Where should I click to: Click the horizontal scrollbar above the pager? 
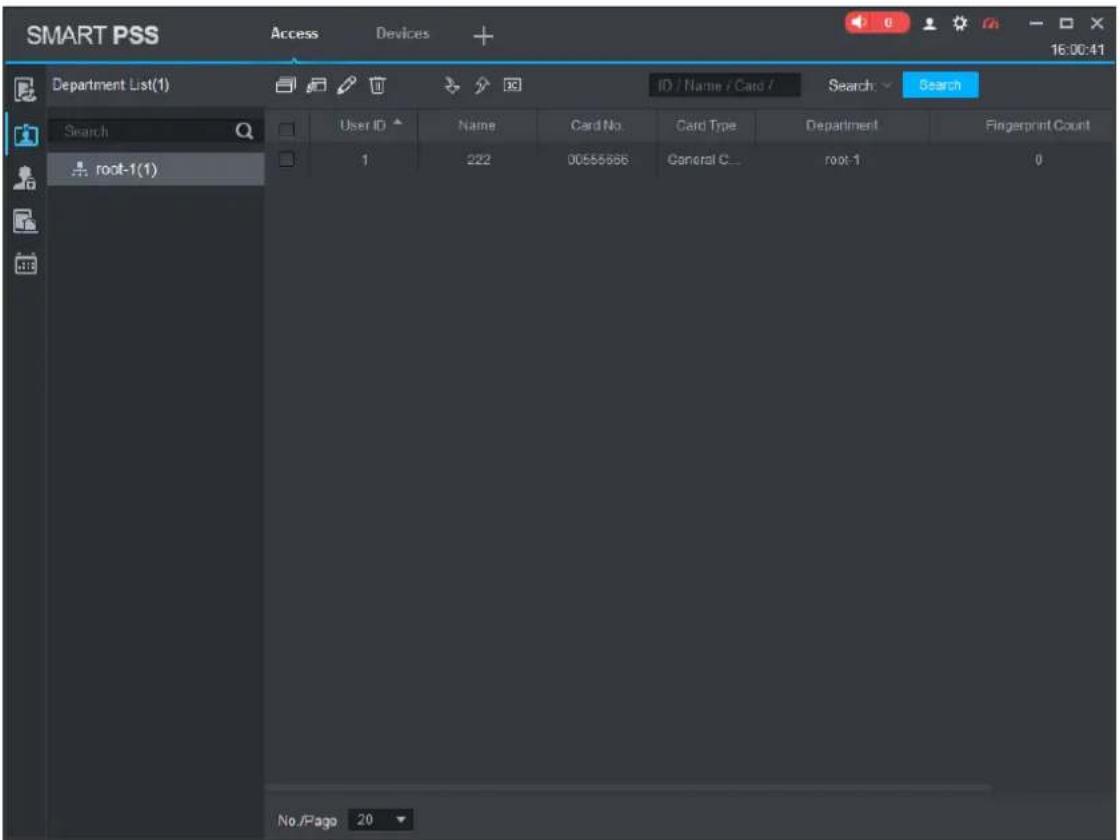[629, 787]
